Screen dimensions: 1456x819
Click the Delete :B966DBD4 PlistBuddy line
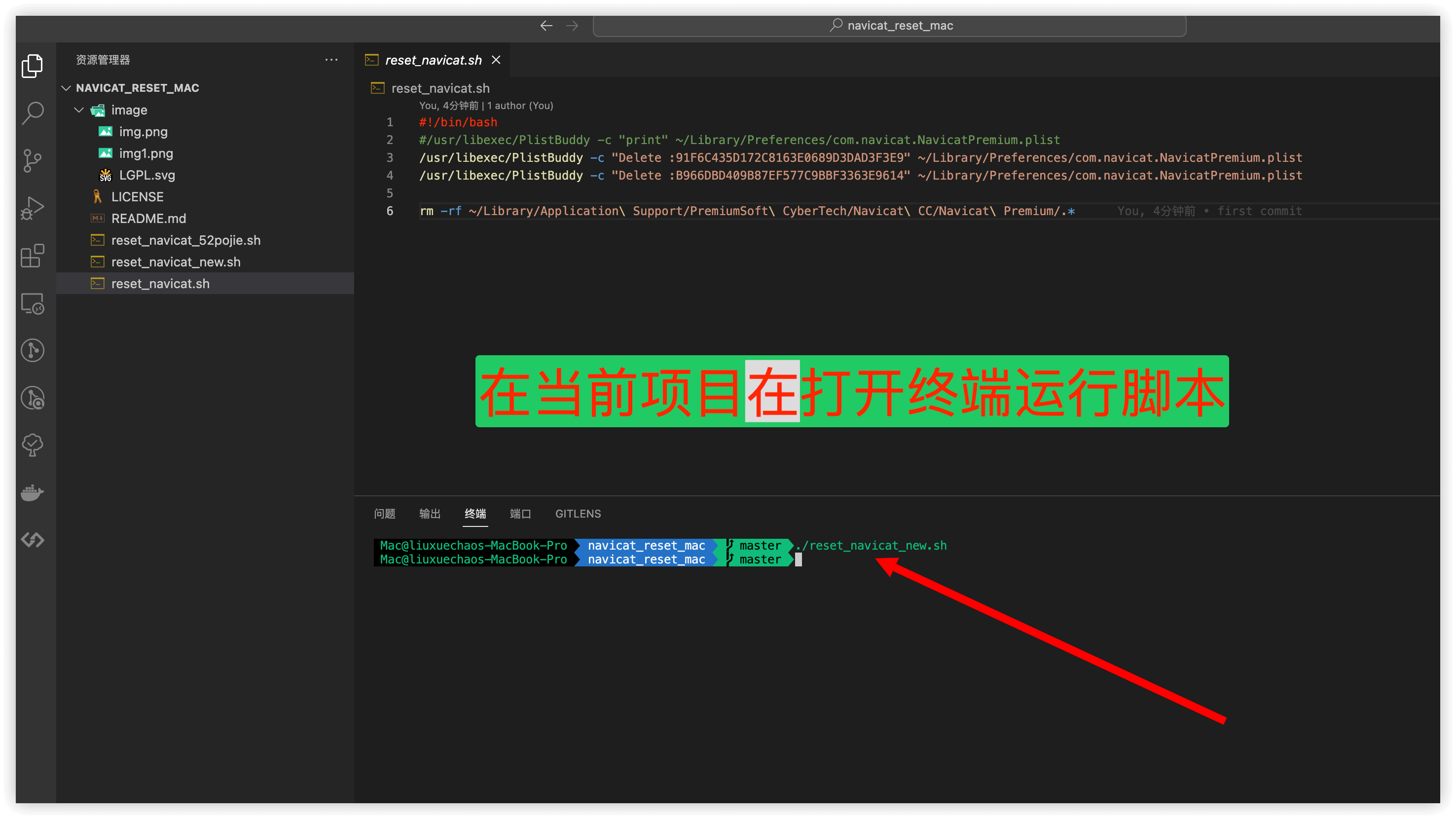(x=860, y=175)
